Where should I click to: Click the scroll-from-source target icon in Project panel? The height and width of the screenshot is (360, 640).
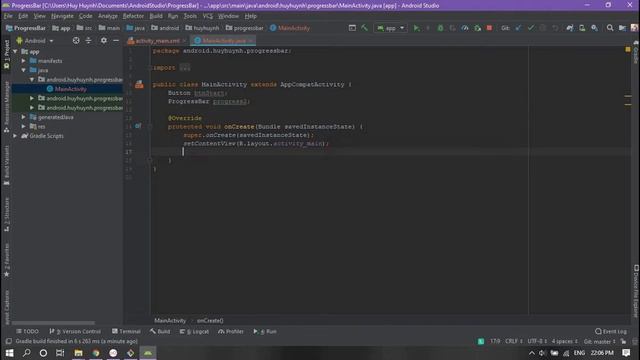point(76,40)
